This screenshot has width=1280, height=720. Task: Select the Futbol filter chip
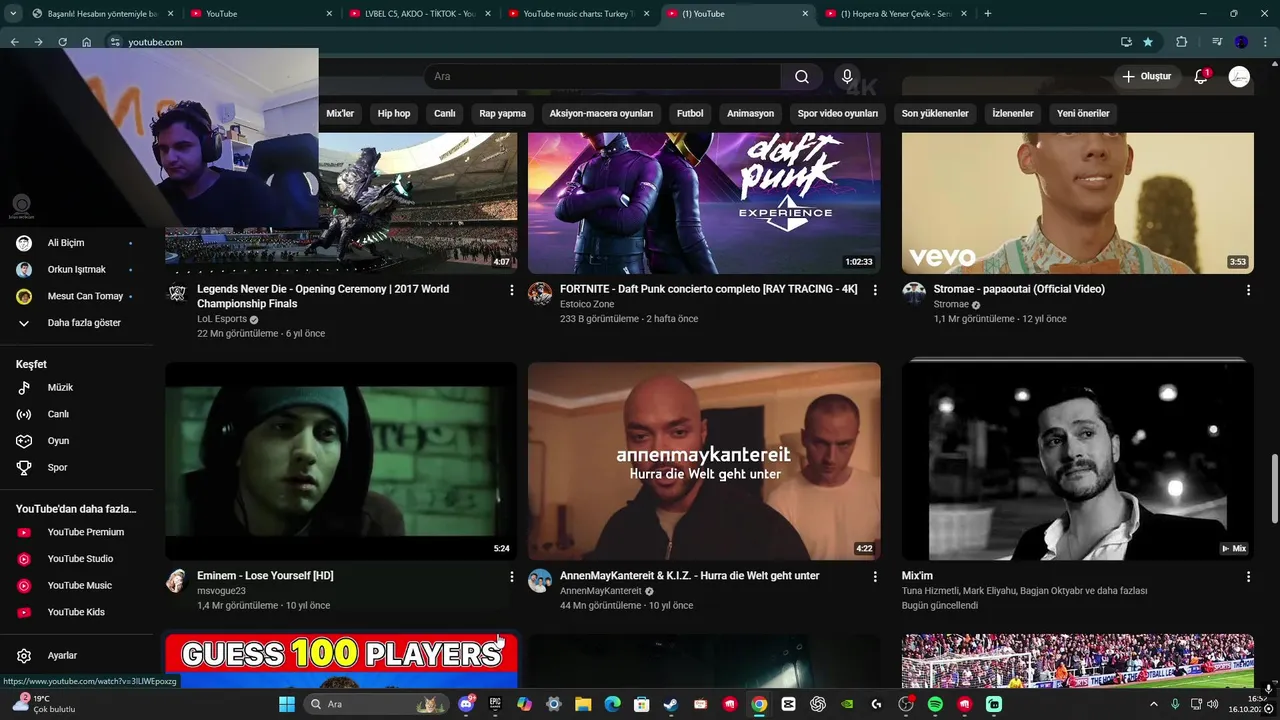click(x=690, y=114)
